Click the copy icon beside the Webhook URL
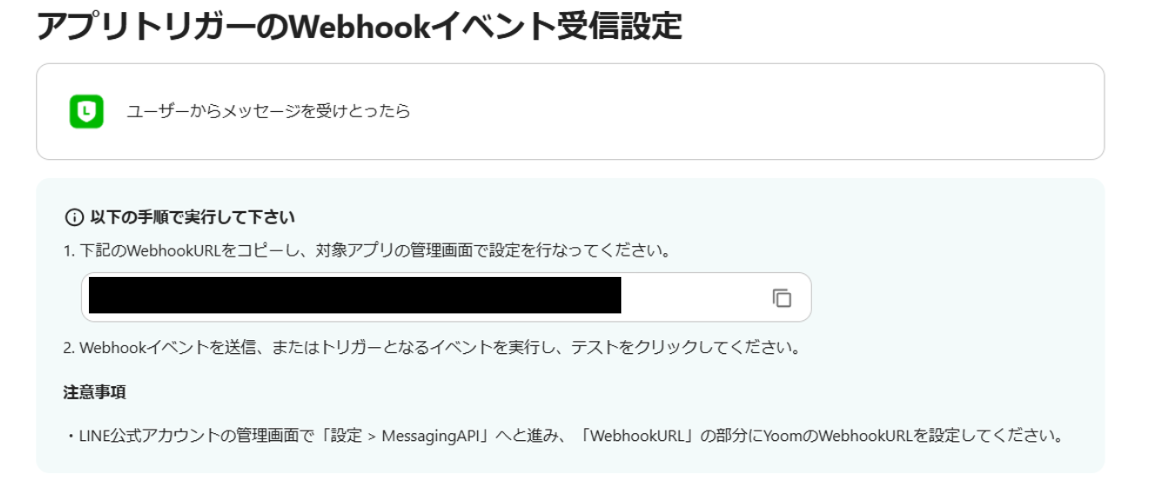 coord(781,298)
